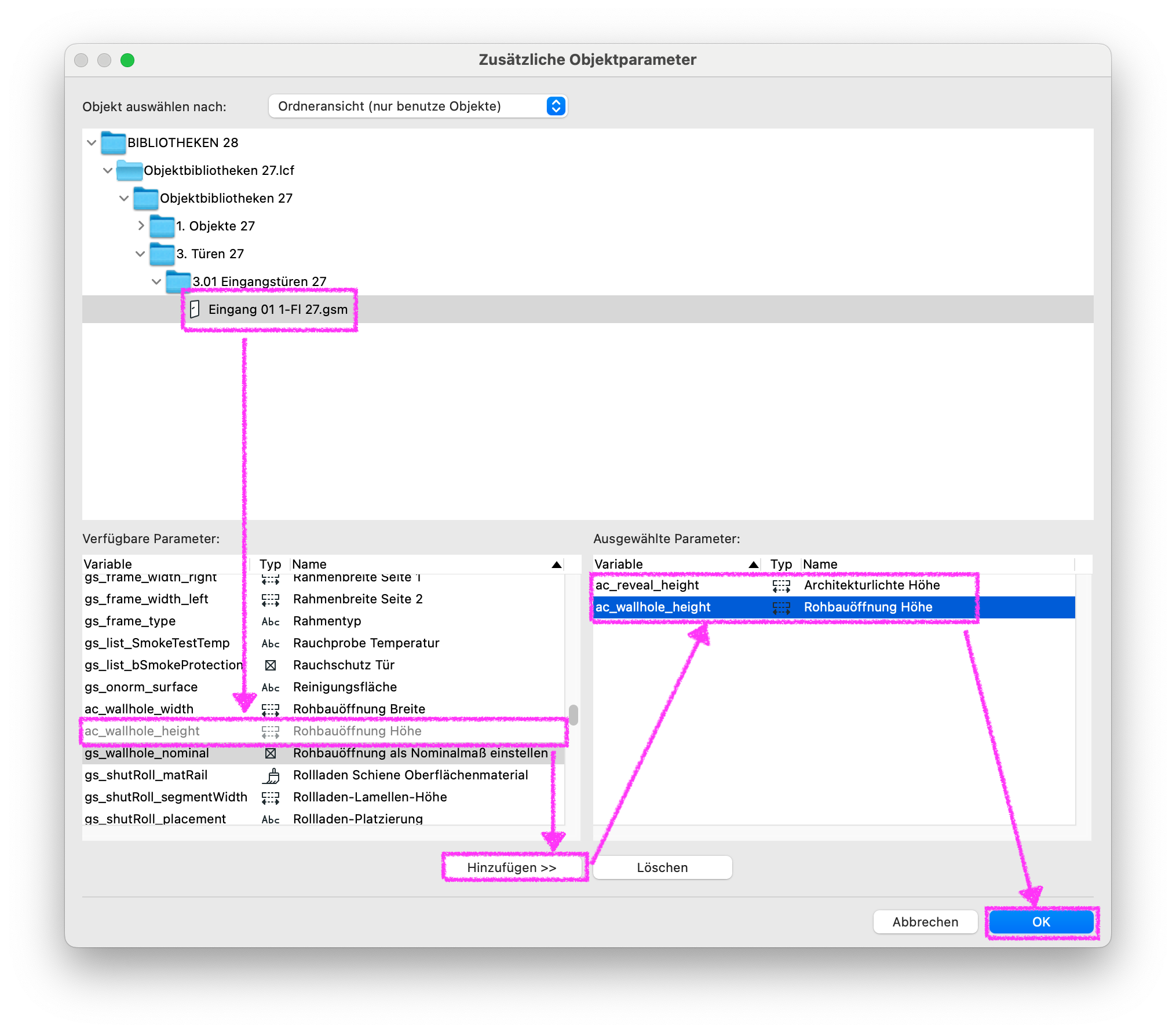
Task: Click the length type icon for ac_reveal_height
Action: pyautogui.click(x=781, y=585)
